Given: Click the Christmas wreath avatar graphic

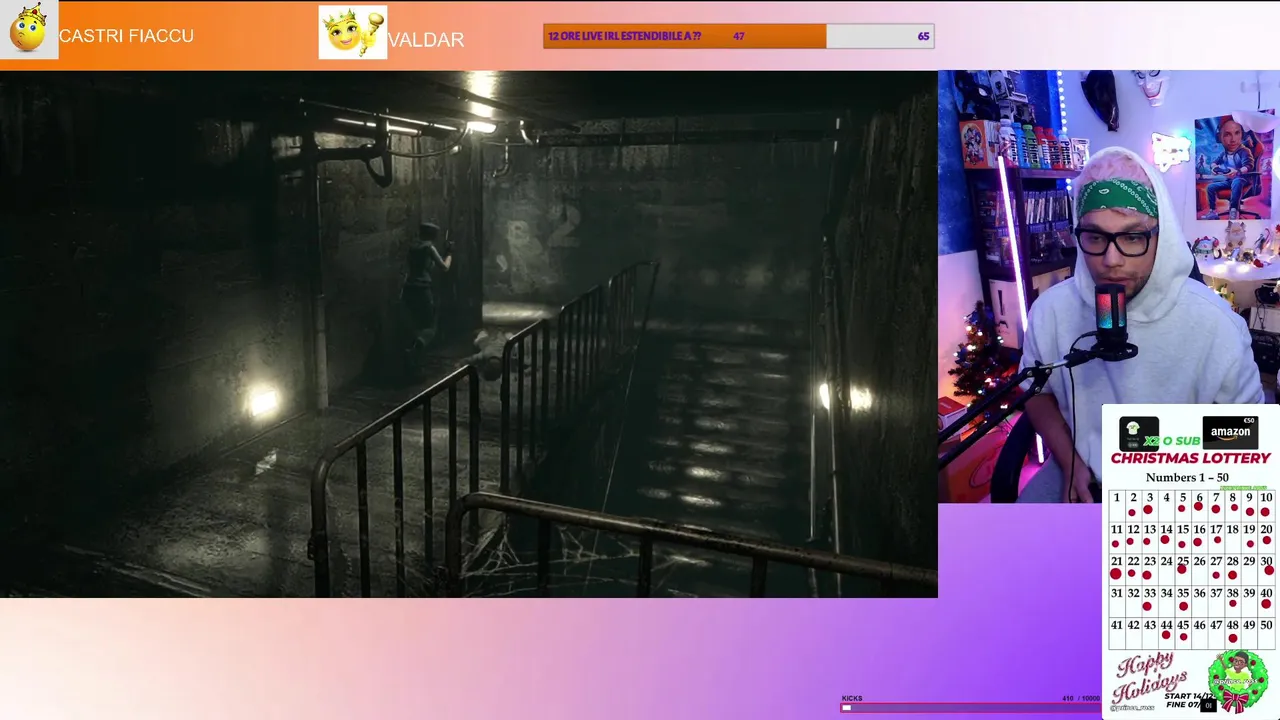Looking at the screenshot, I should click(1238, 681).
